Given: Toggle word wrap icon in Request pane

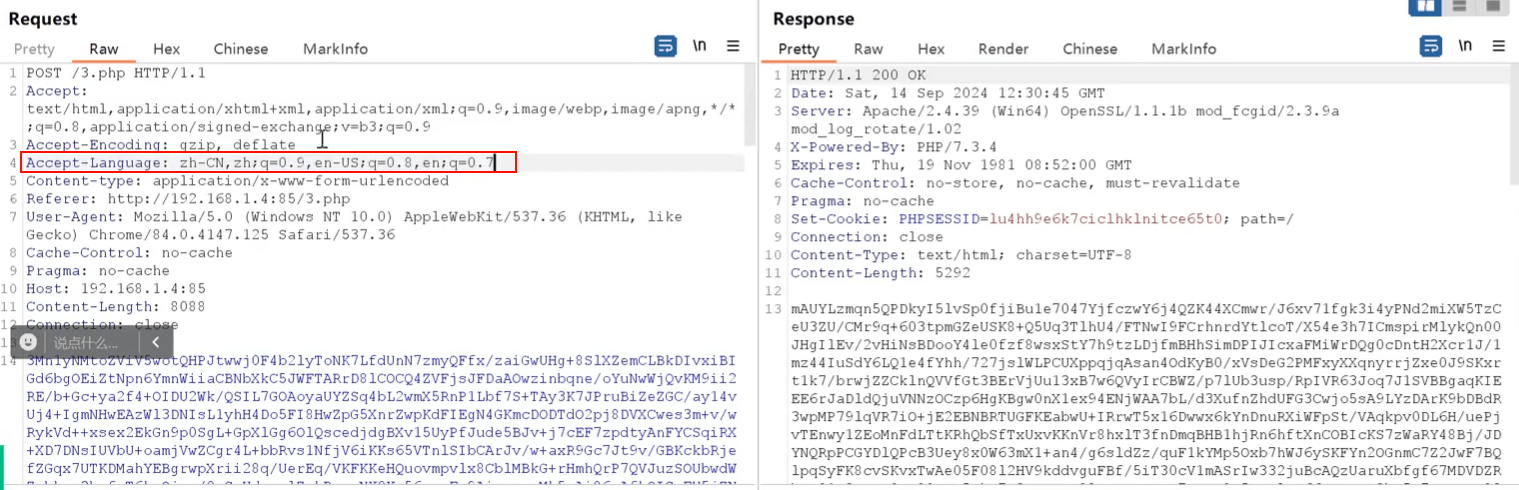Looking at the screenshot, I should coord(665,46).
